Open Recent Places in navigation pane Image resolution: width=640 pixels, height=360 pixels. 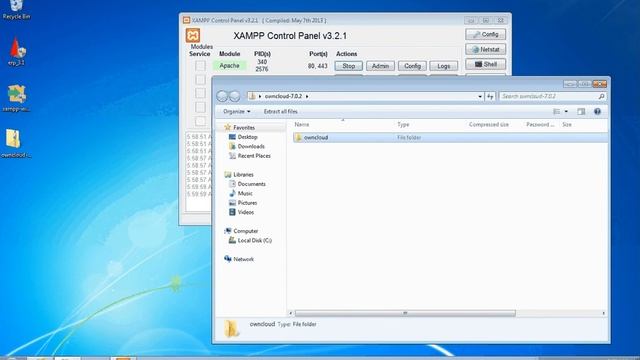coord(254,156)
